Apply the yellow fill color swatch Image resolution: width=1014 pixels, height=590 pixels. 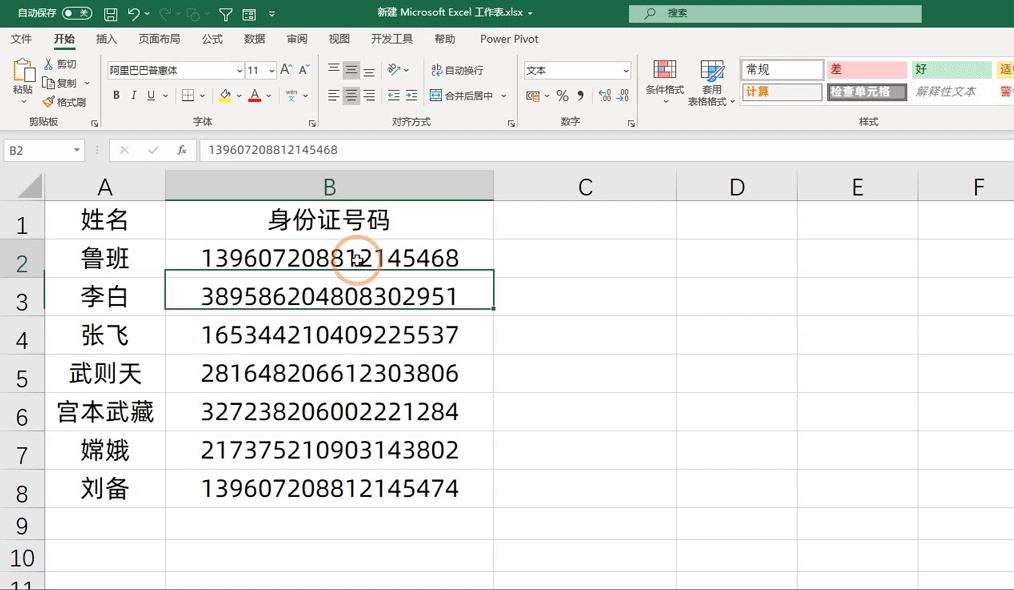[225, 96]
